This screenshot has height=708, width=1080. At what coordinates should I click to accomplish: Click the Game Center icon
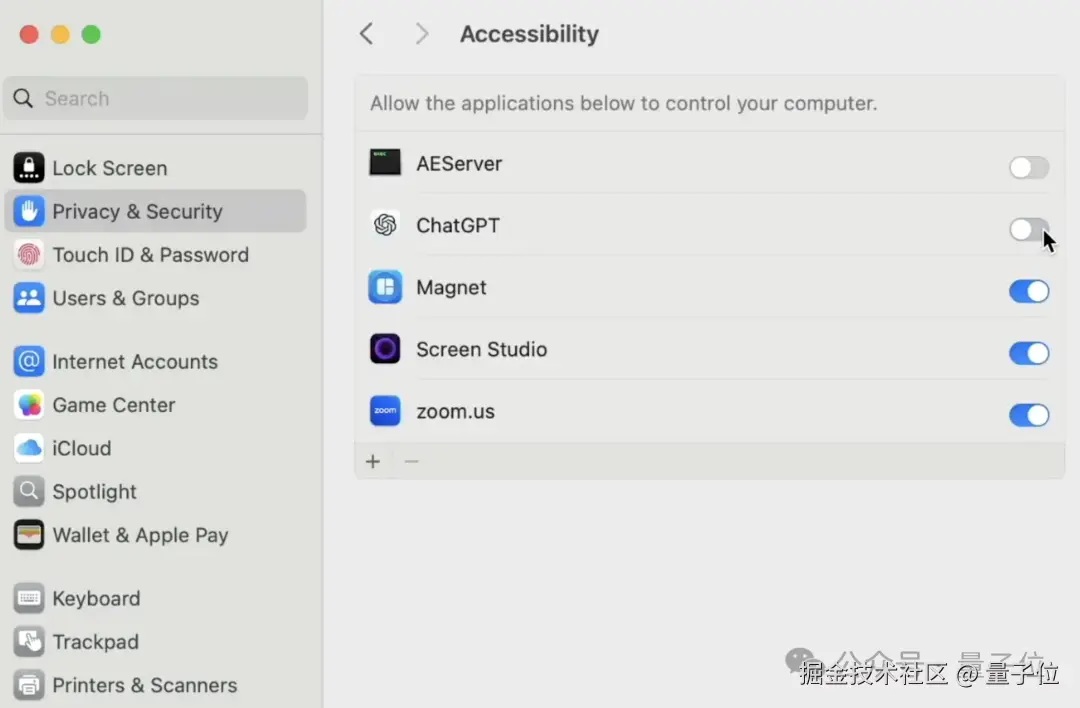coord(29,405)
